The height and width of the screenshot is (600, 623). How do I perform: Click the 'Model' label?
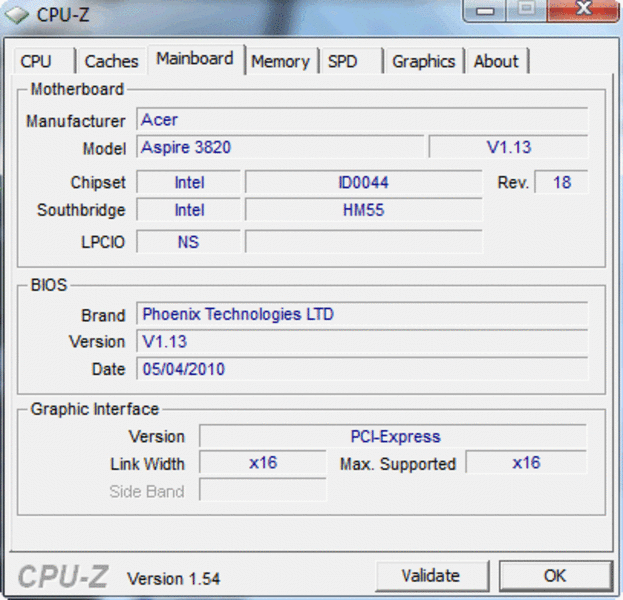pos(104,149)
